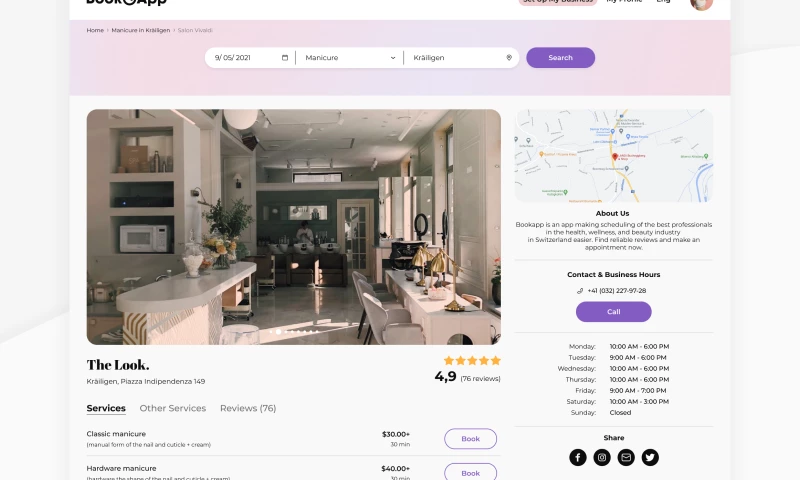Click the Salon Vivaldi breadcrumb
Screen dimensions: 800x480
[x=195, y=30]
